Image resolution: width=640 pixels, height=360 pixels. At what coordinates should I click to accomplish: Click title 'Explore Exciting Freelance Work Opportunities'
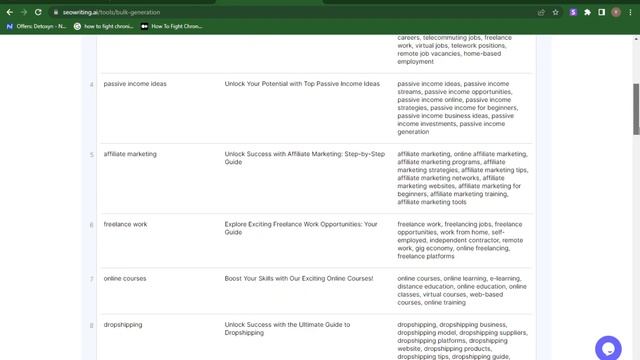tap(301, 228)
